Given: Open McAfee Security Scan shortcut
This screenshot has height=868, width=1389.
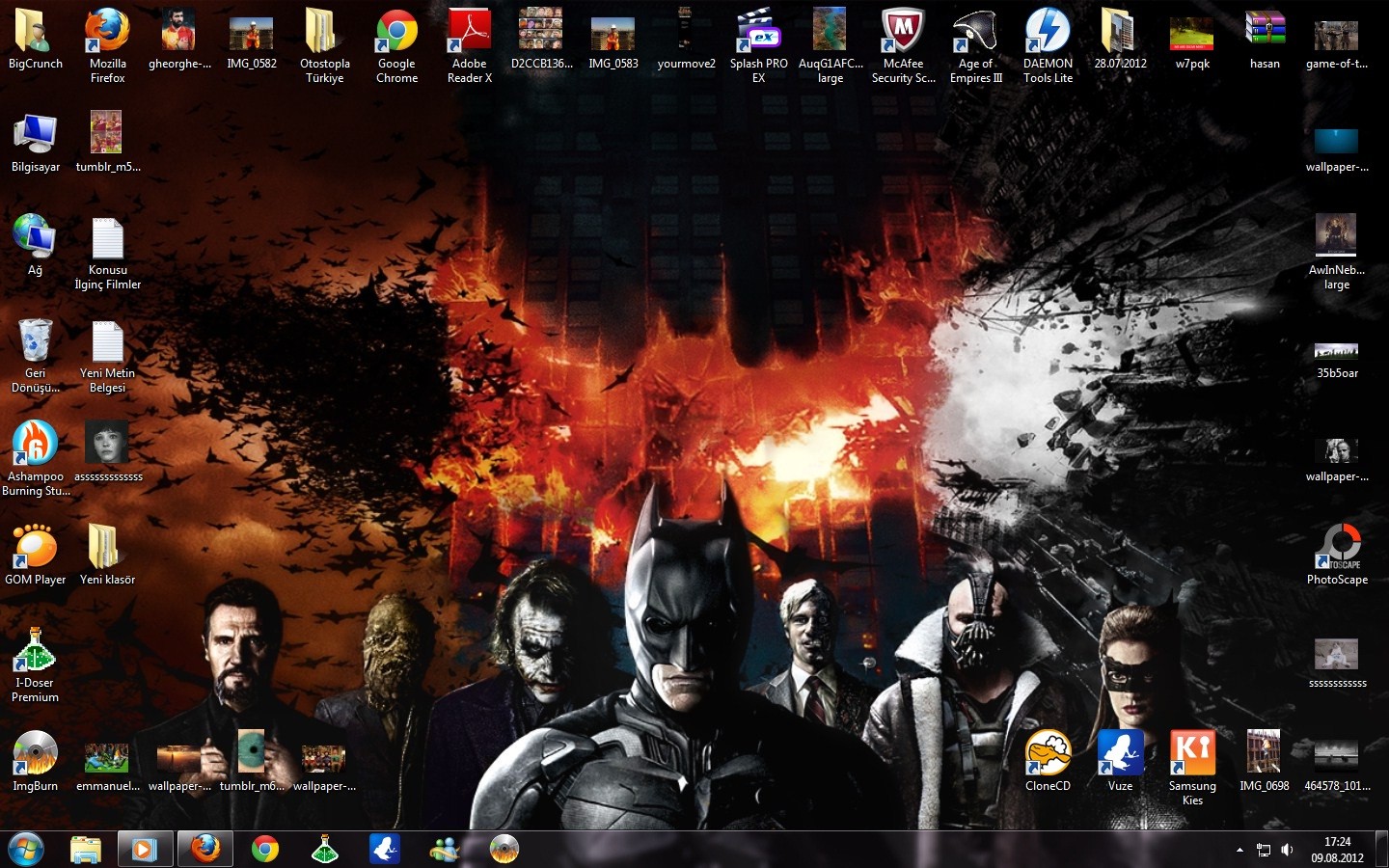Looking at the screenshot, I should [903, 31].
